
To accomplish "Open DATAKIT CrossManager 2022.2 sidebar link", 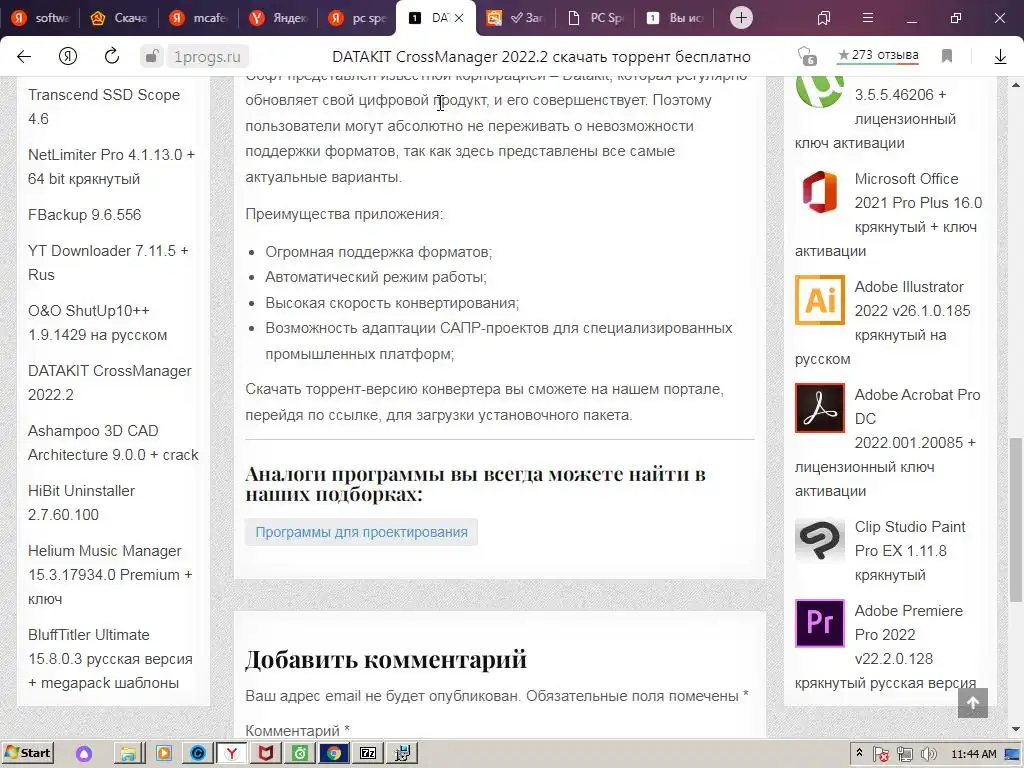I will (x=110, y=383).
